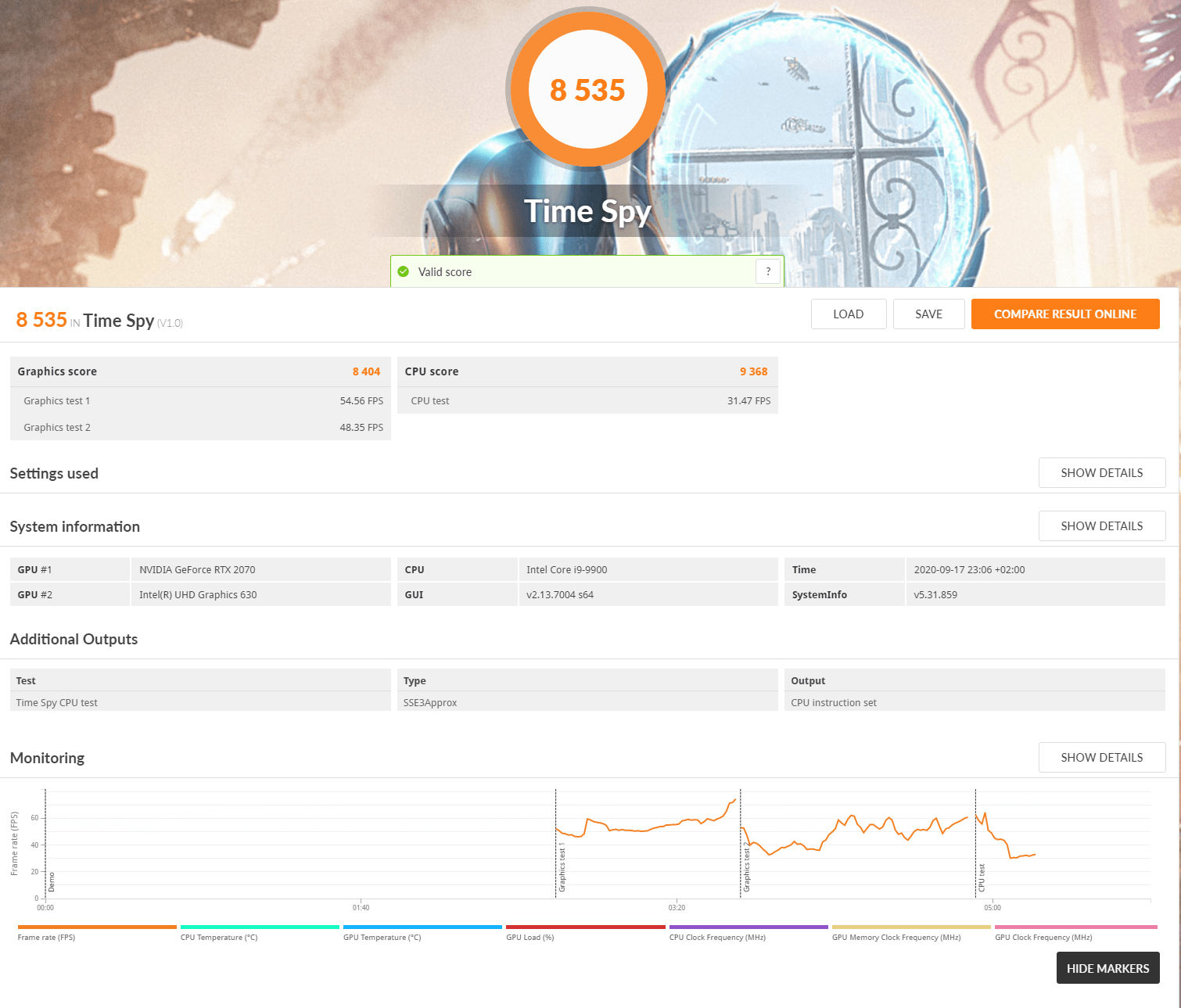Open the question mark help button
This screenshot has width=1181, height=1008.
[768, 271]
